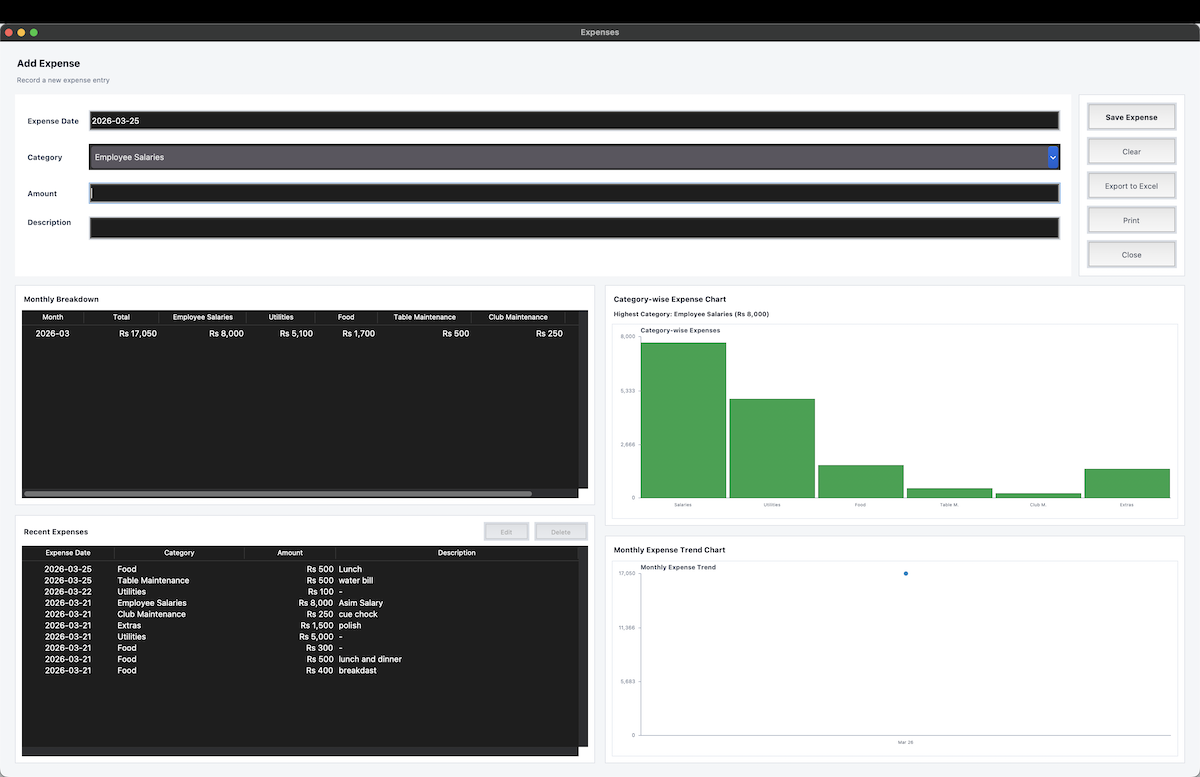
Task: Click the Print button
Action: pos(1131,220)
